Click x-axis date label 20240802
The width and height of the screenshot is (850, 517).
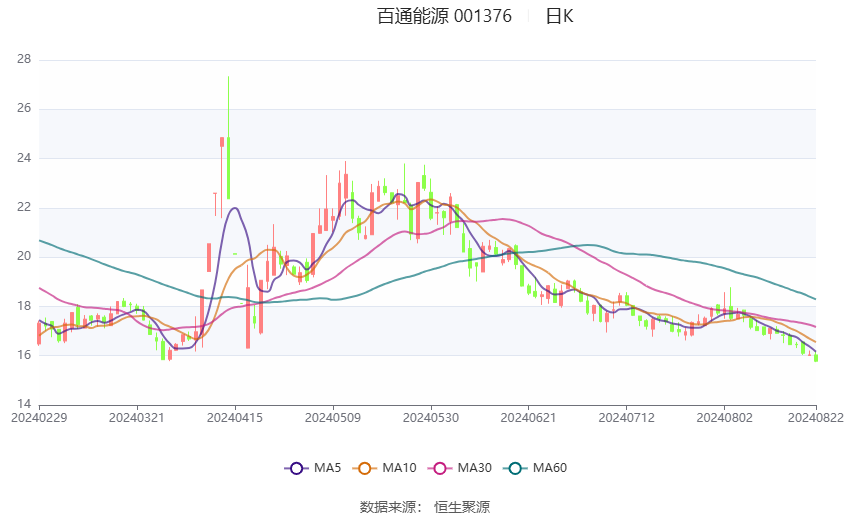pyautogui.click(x=724, y=418)
